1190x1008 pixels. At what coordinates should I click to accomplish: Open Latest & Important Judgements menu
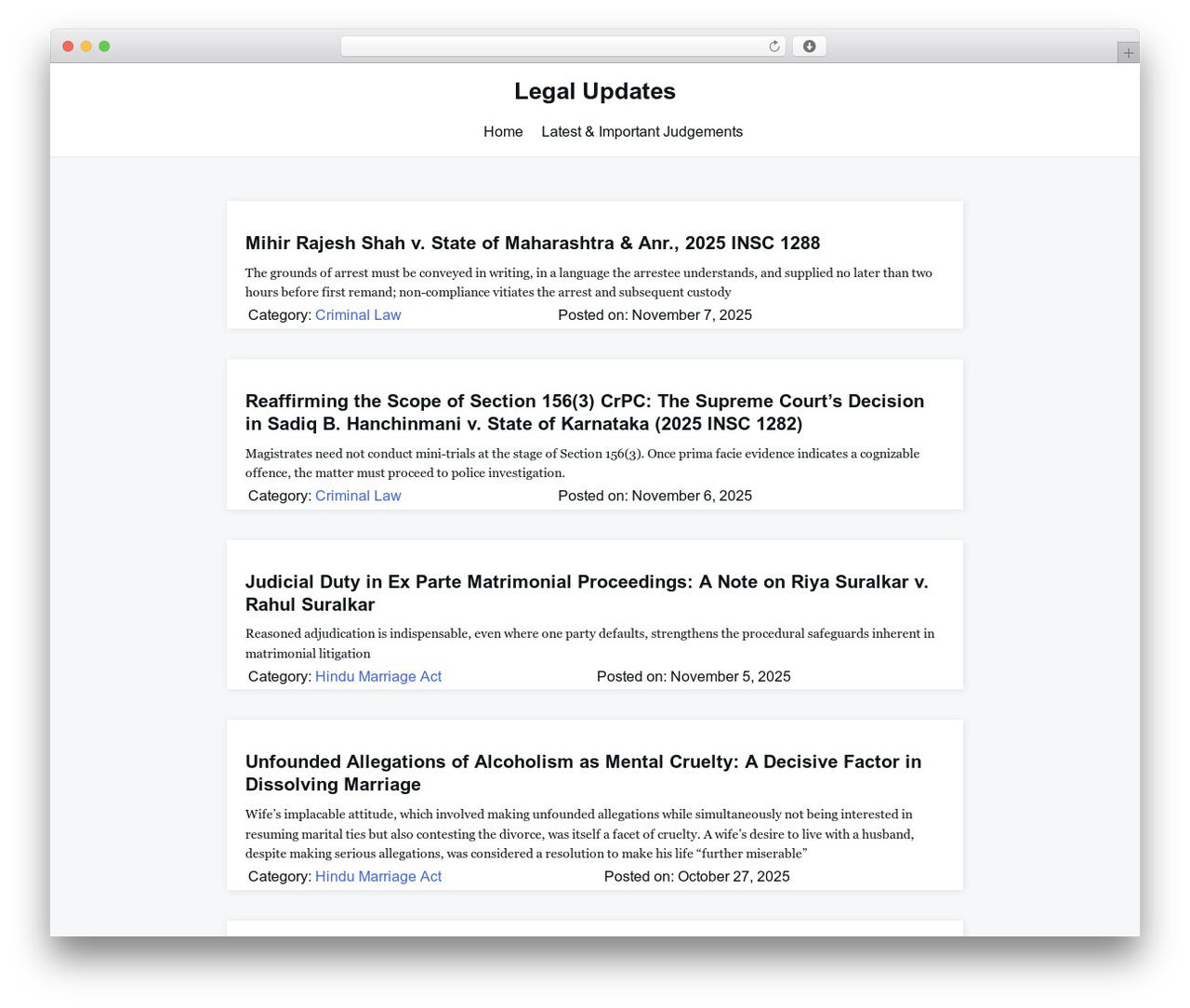coord(642,132)
